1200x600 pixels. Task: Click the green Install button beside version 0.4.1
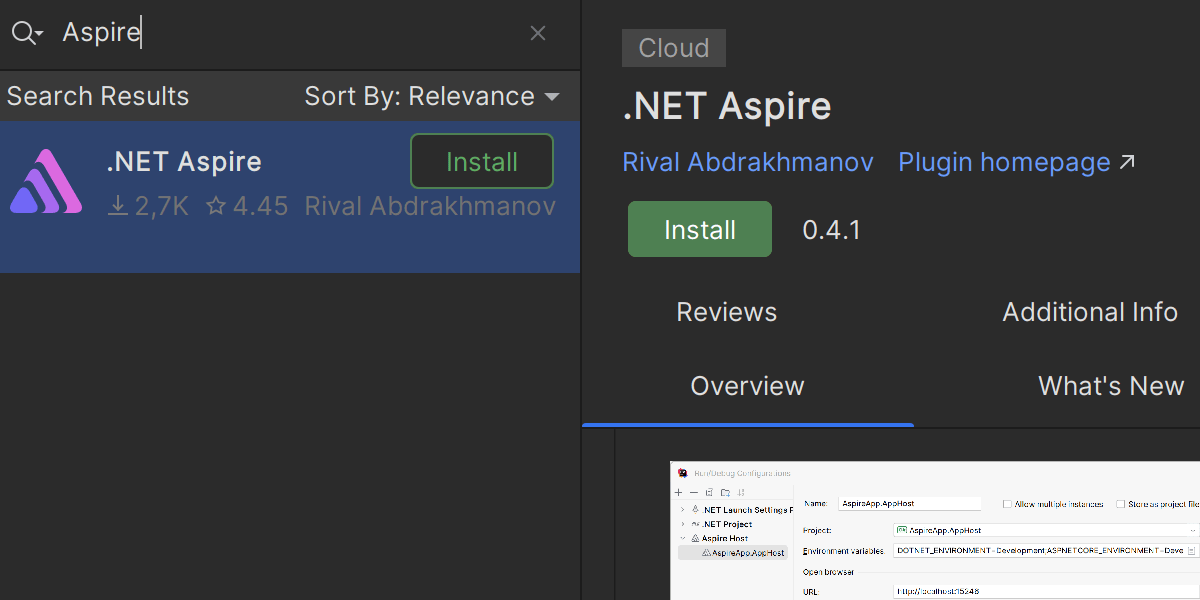pyautogui.click(x=699, y=230)
